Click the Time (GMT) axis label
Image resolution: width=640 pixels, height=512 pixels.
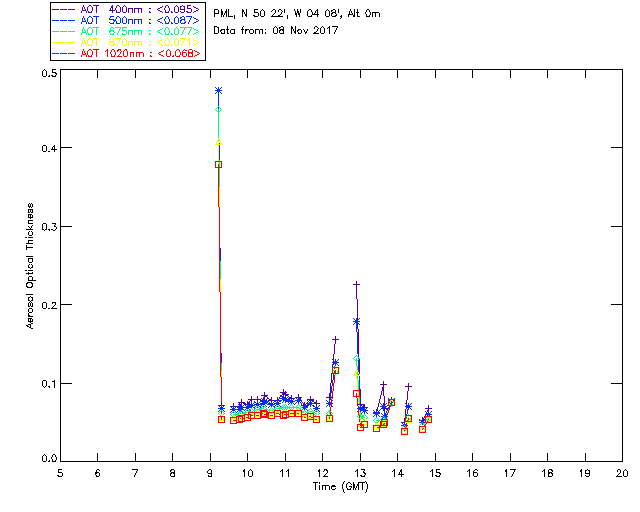click(340, 487)
